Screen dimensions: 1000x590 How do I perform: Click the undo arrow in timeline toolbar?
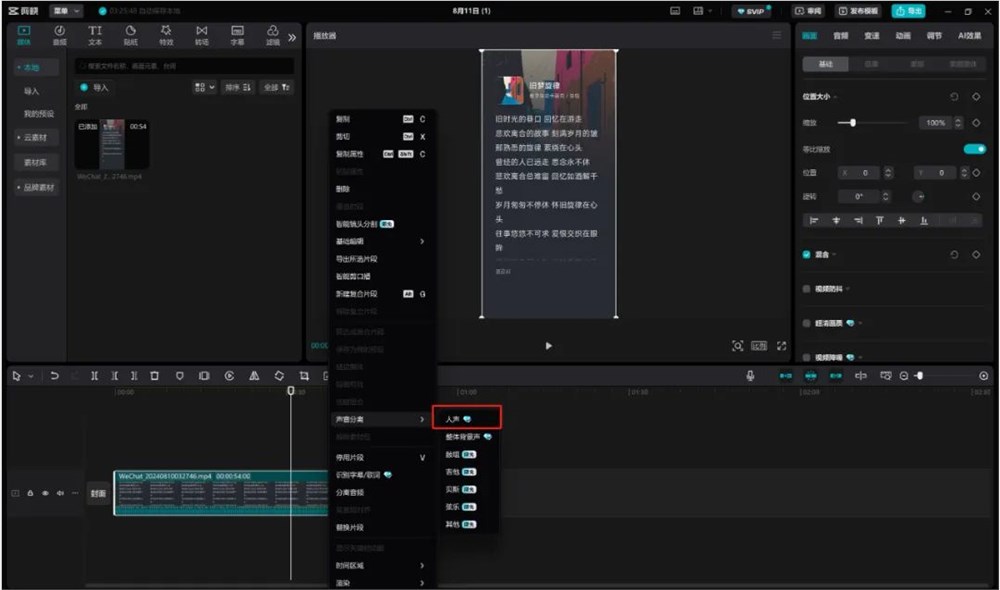[x=54, y=376]
